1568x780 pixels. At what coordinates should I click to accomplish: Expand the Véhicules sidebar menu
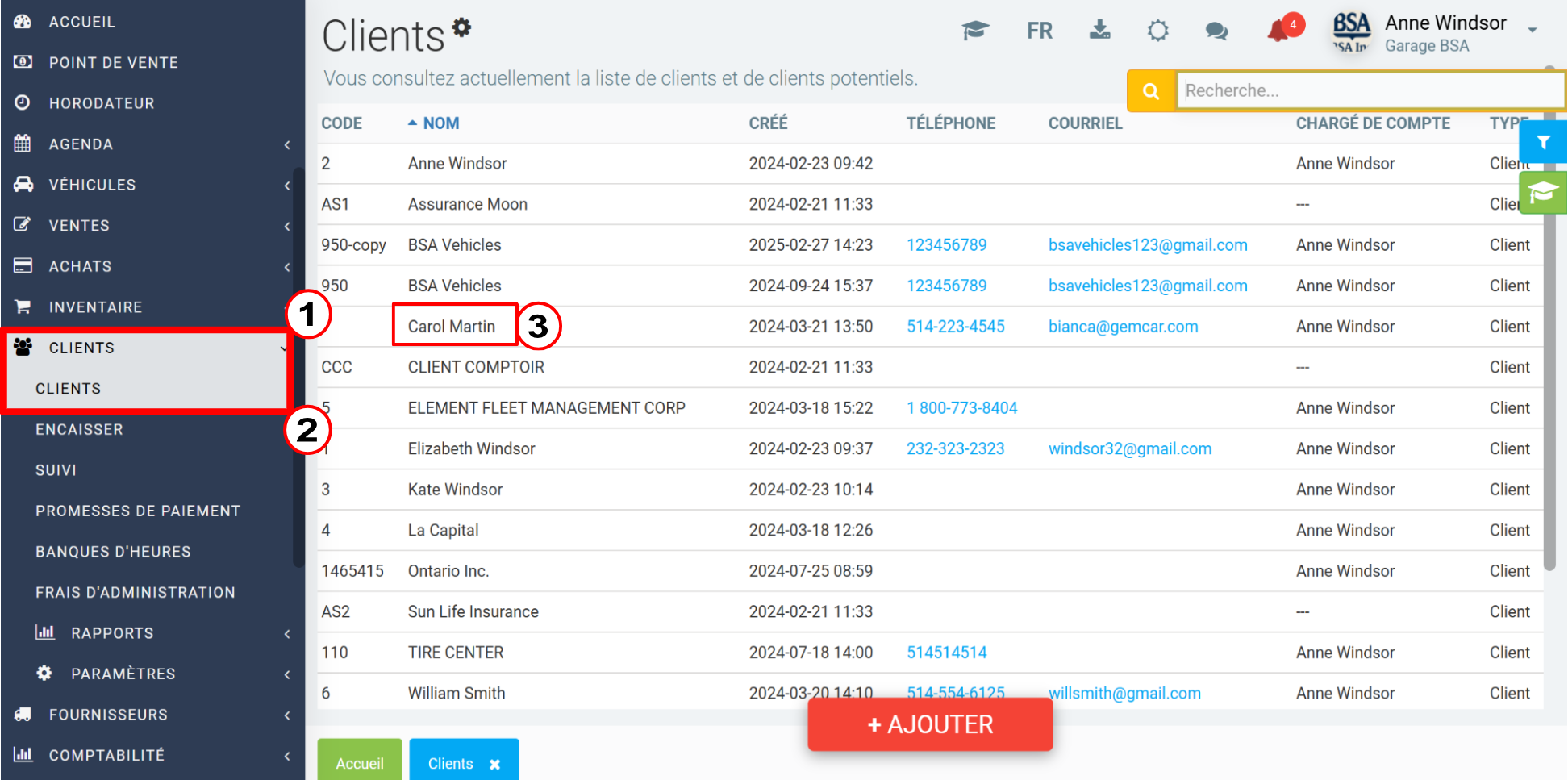(x=152, y=185)
